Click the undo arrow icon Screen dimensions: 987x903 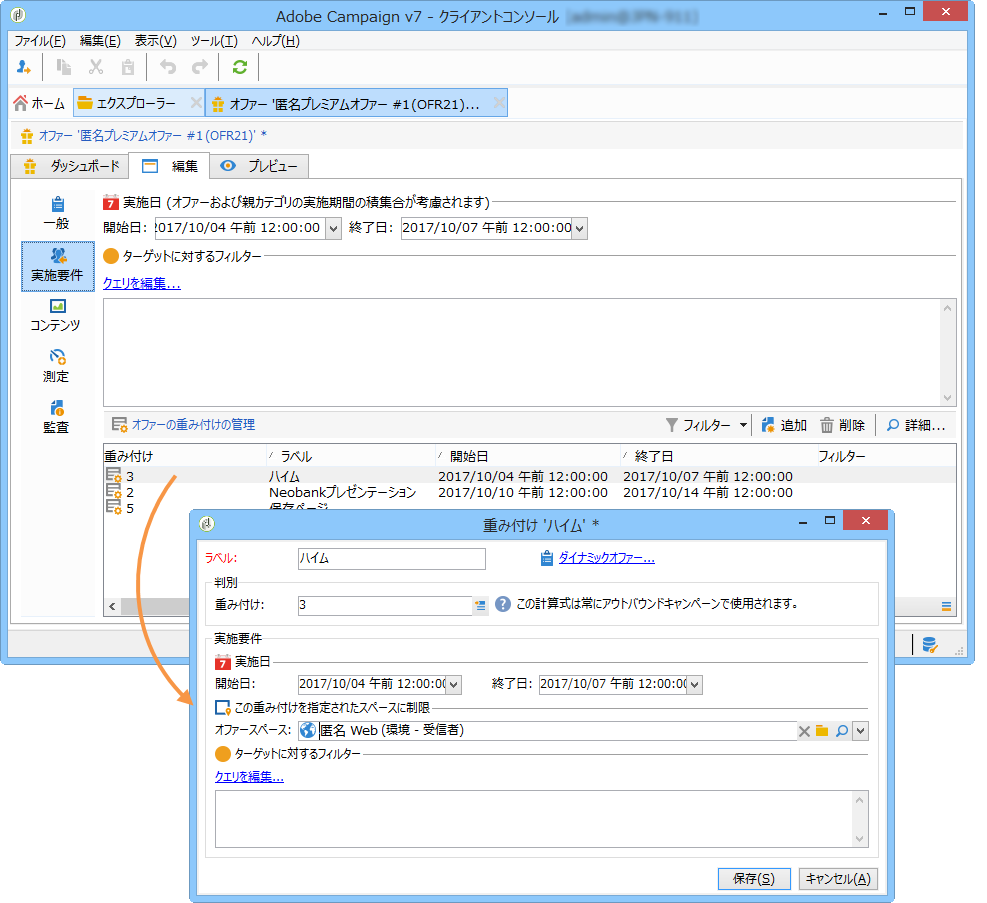click(167, 67)
